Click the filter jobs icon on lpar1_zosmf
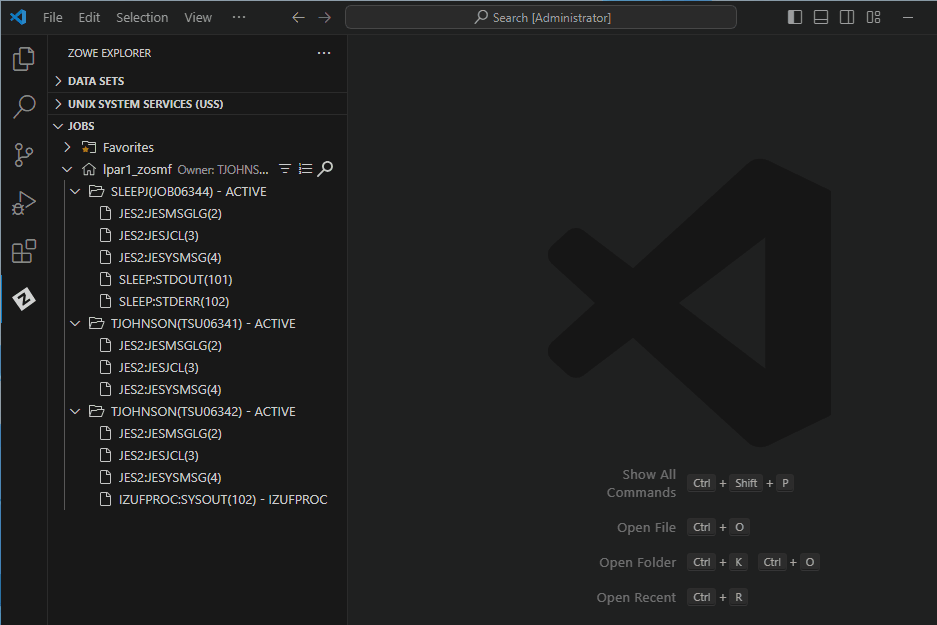Viewport: 937px width, 625px height. 285,169
